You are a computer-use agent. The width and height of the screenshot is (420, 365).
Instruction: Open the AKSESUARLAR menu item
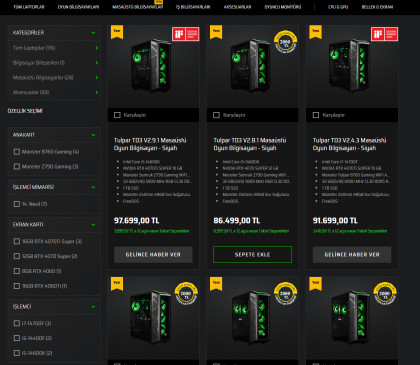click(237, 7)
